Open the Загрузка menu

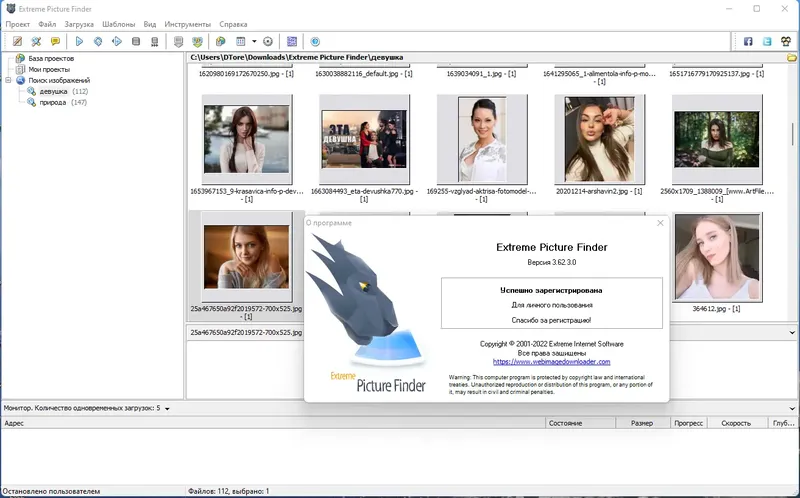tap(79, 24)
